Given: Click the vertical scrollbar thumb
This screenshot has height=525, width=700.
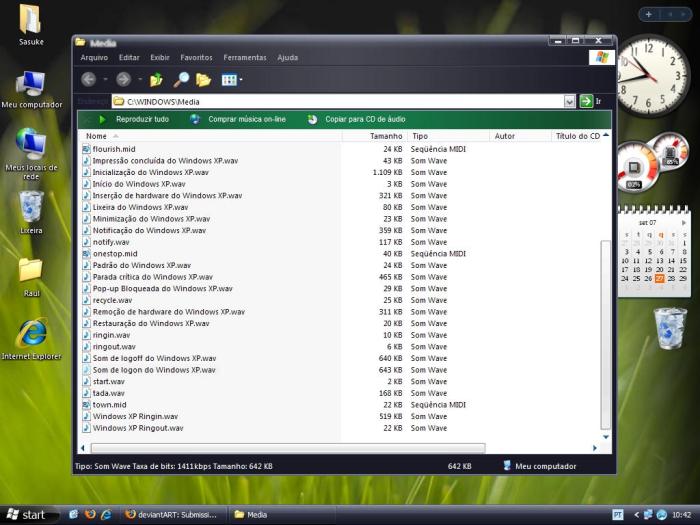Looking at the screenshot, I should (605, 335).
